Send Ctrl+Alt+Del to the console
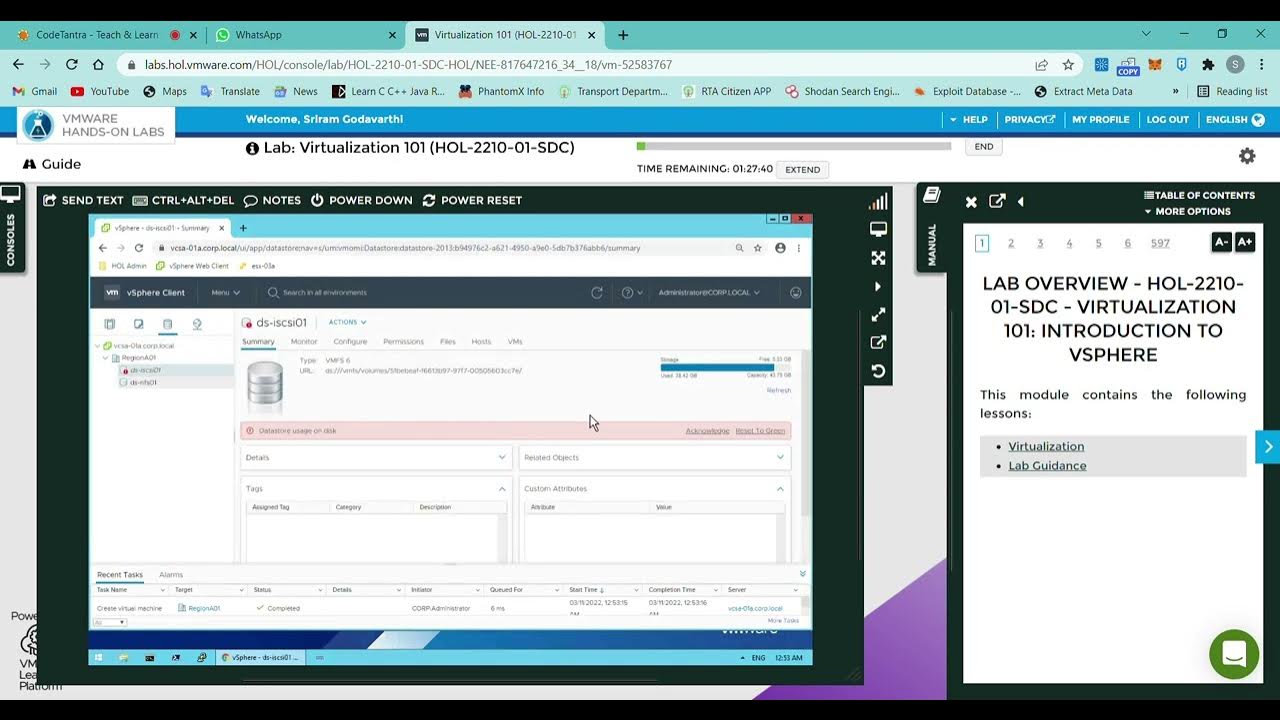Image resolution: width=1280 pixels, height=720 pixels. [x=183, y=200]
